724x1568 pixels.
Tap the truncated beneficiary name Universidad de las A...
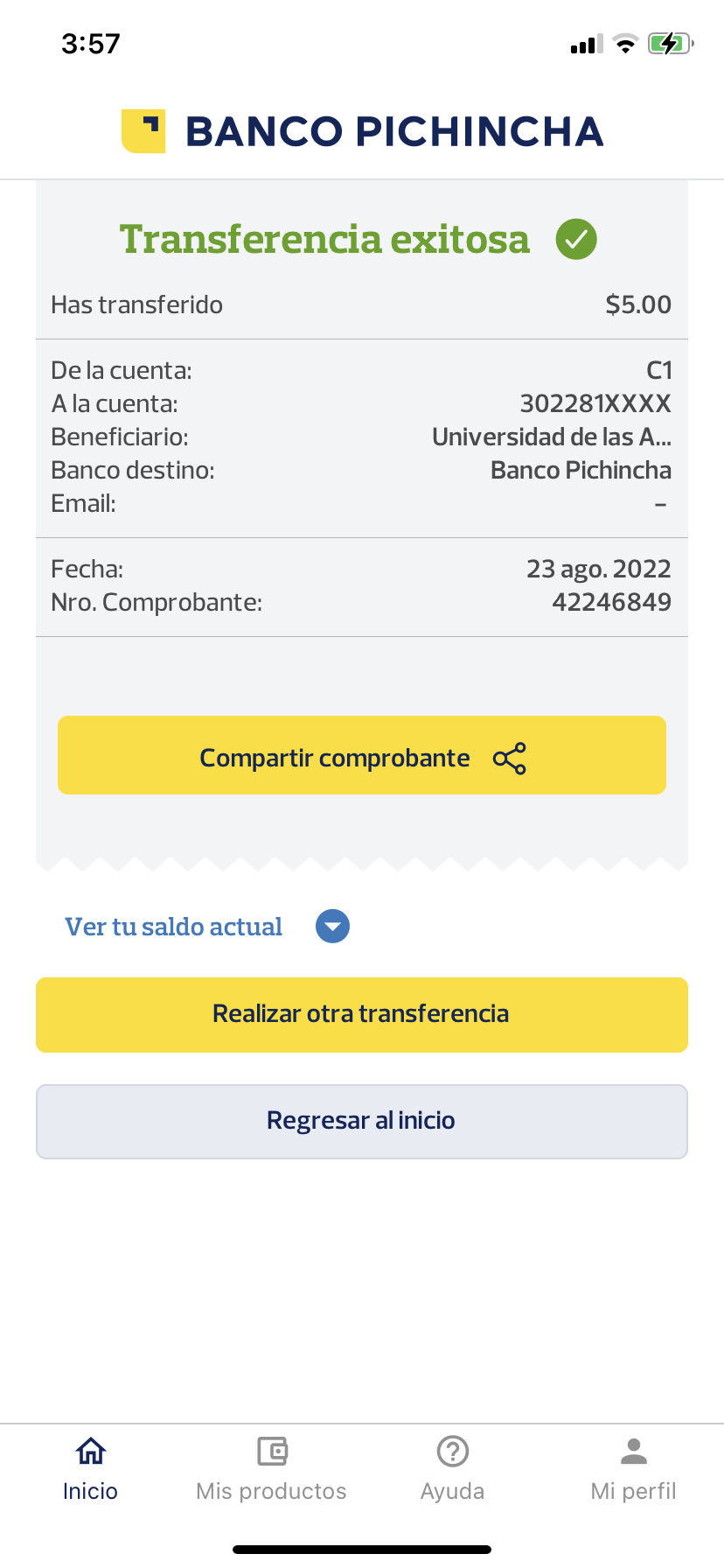552,437
